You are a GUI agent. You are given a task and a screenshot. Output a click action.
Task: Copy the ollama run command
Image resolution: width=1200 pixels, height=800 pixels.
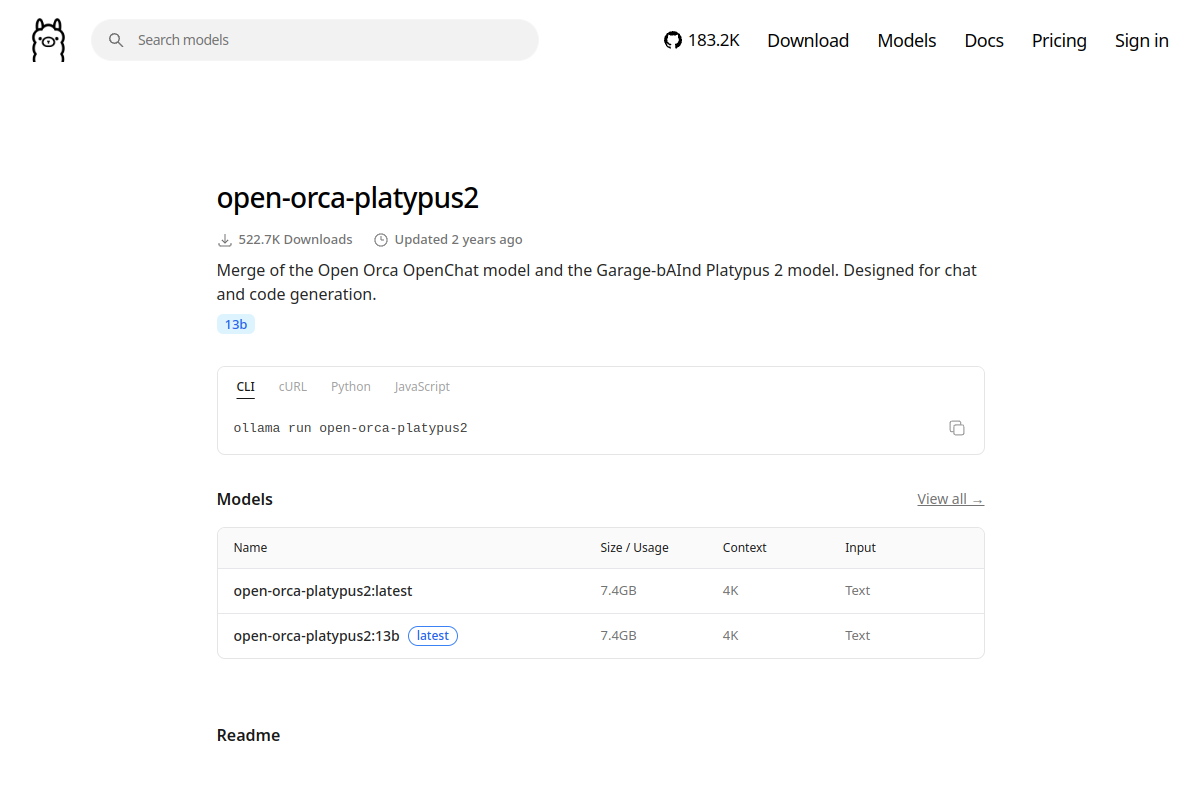coord(957,428)
